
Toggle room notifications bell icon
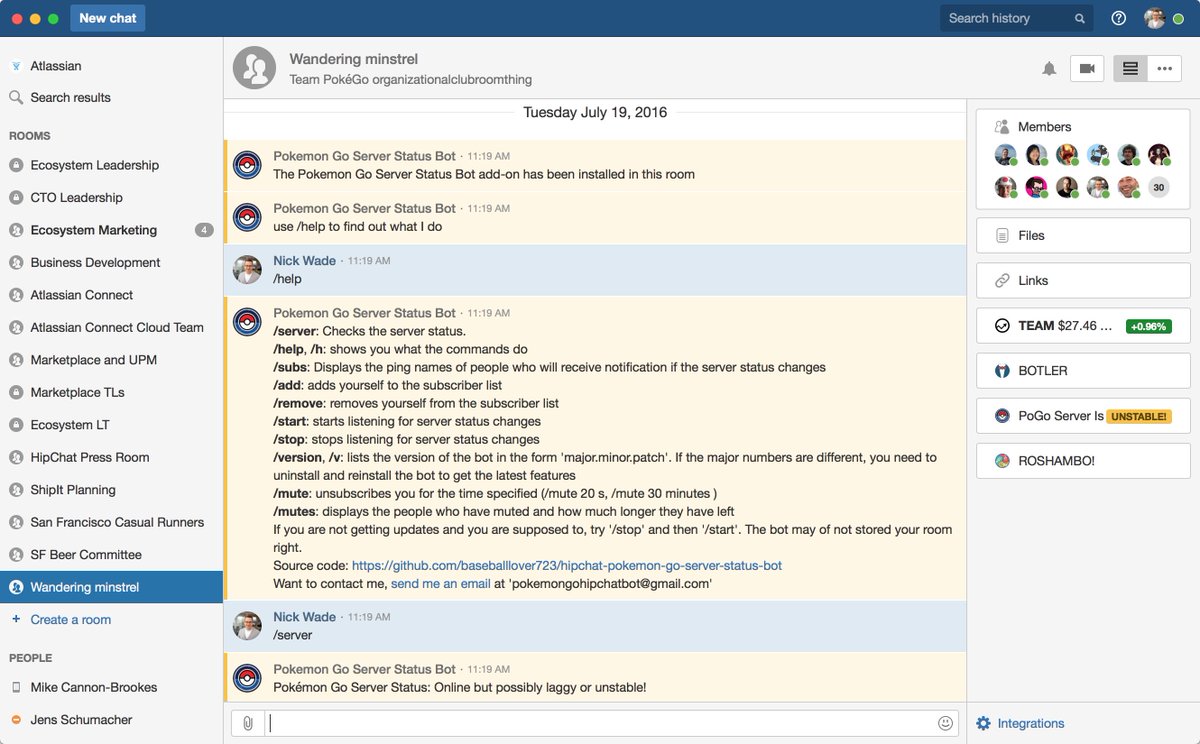pos(1049,69)
